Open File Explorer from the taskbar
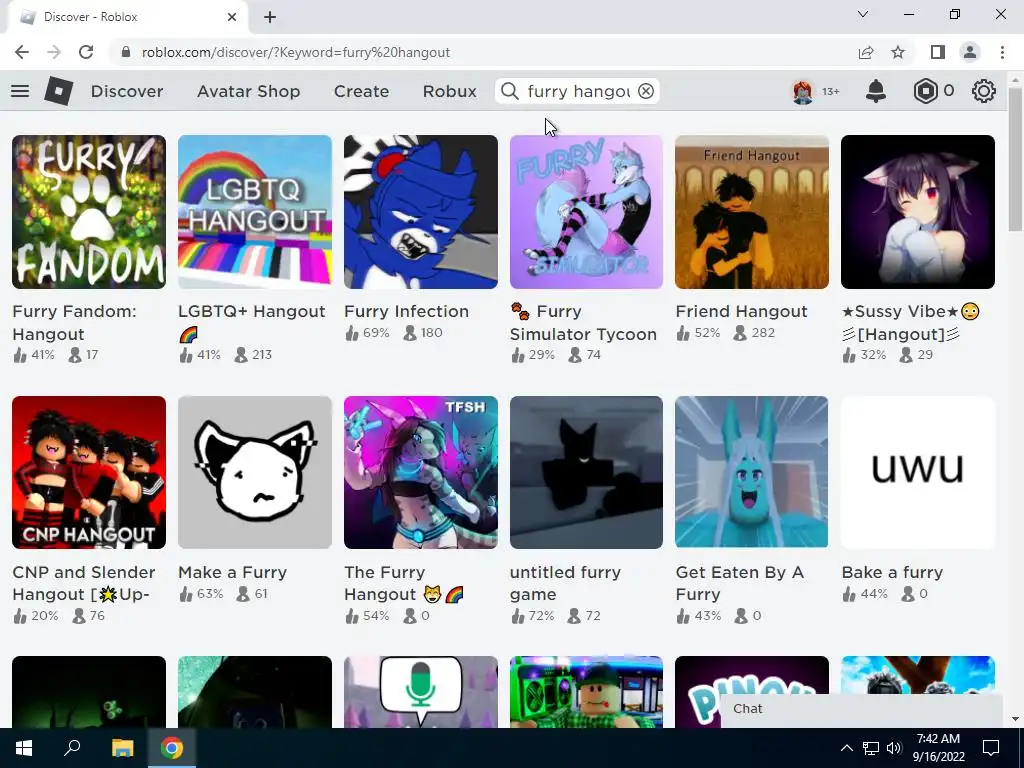The image size is (1024, 768). 122,748
